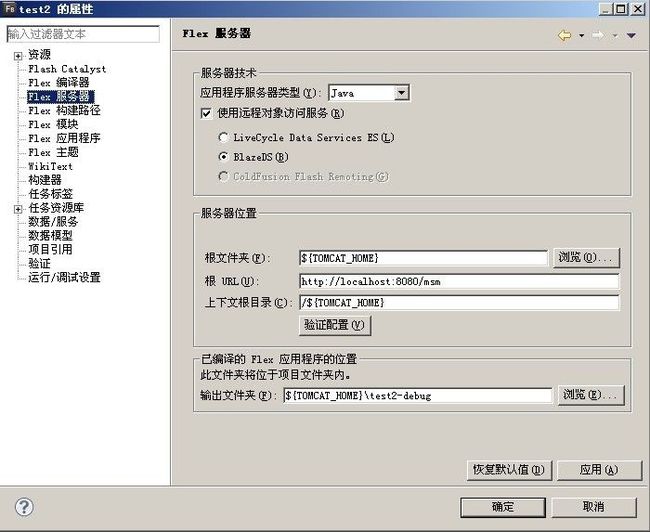Select 数据模型 in the tree

50,236
